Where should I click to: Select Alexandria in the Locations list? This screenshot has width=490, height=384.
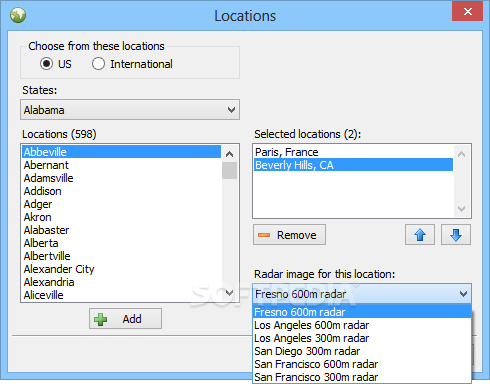click(121, 282)
